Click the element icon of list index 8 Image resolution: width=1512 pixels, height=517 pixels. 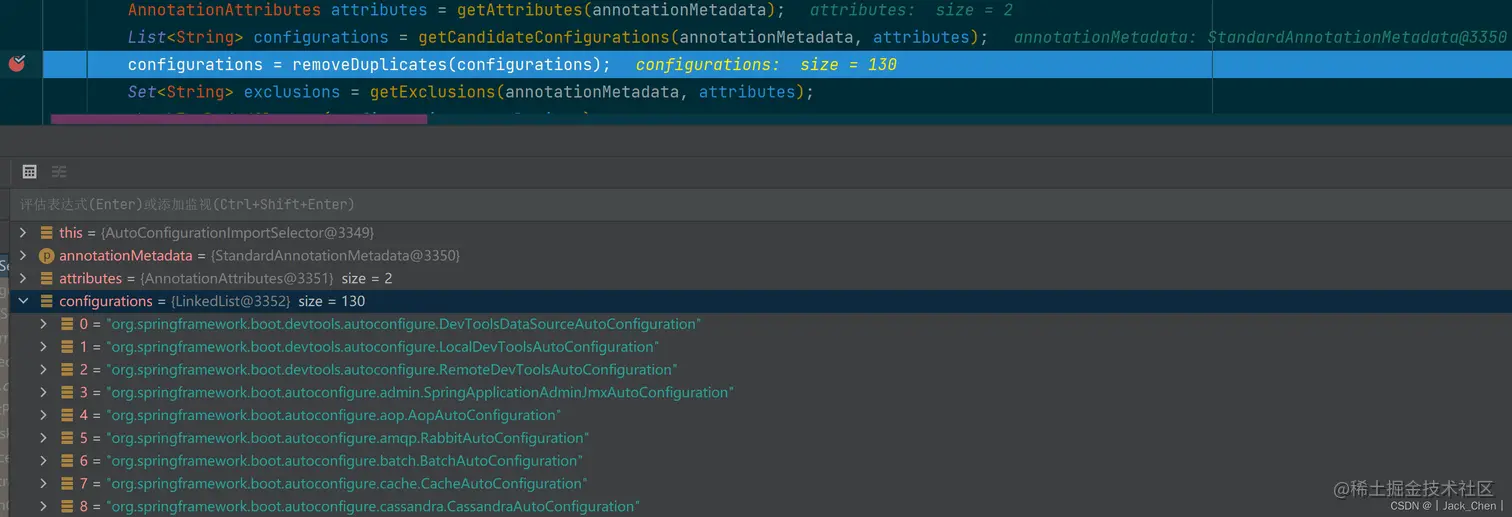(x=66, y=506)
